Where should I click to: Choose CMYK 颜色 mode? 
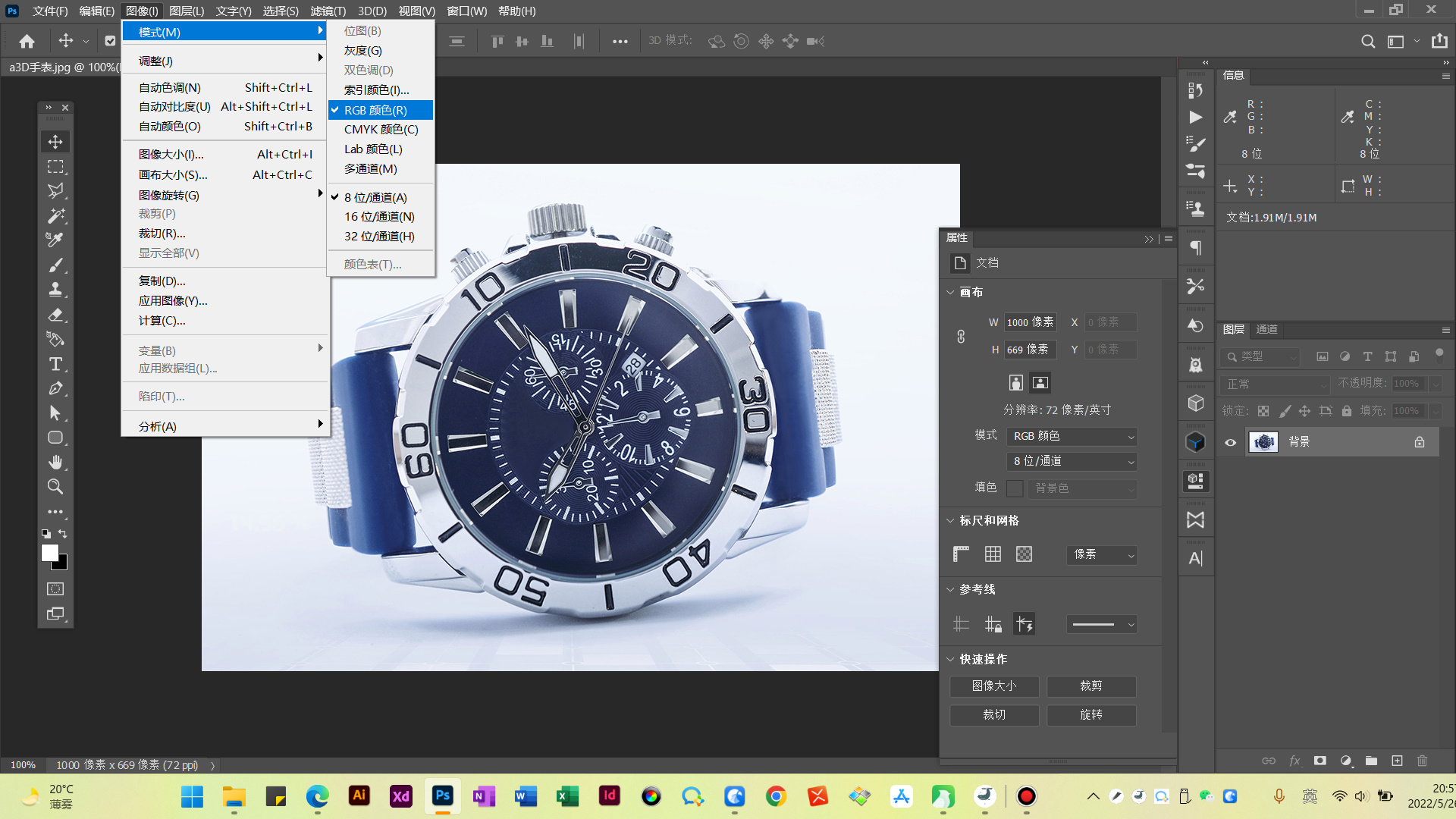[381, 130]
